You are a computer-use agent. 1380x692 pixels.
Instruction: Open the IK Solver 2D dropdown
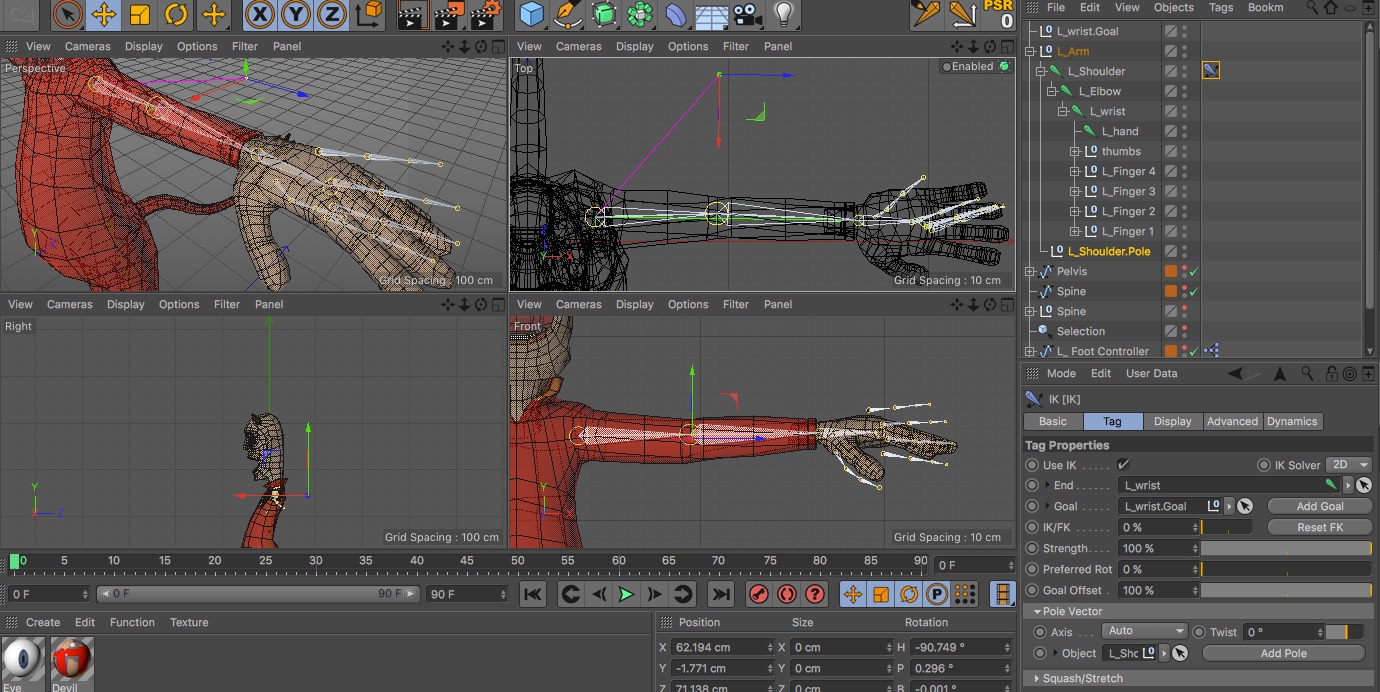(1346, 465)
